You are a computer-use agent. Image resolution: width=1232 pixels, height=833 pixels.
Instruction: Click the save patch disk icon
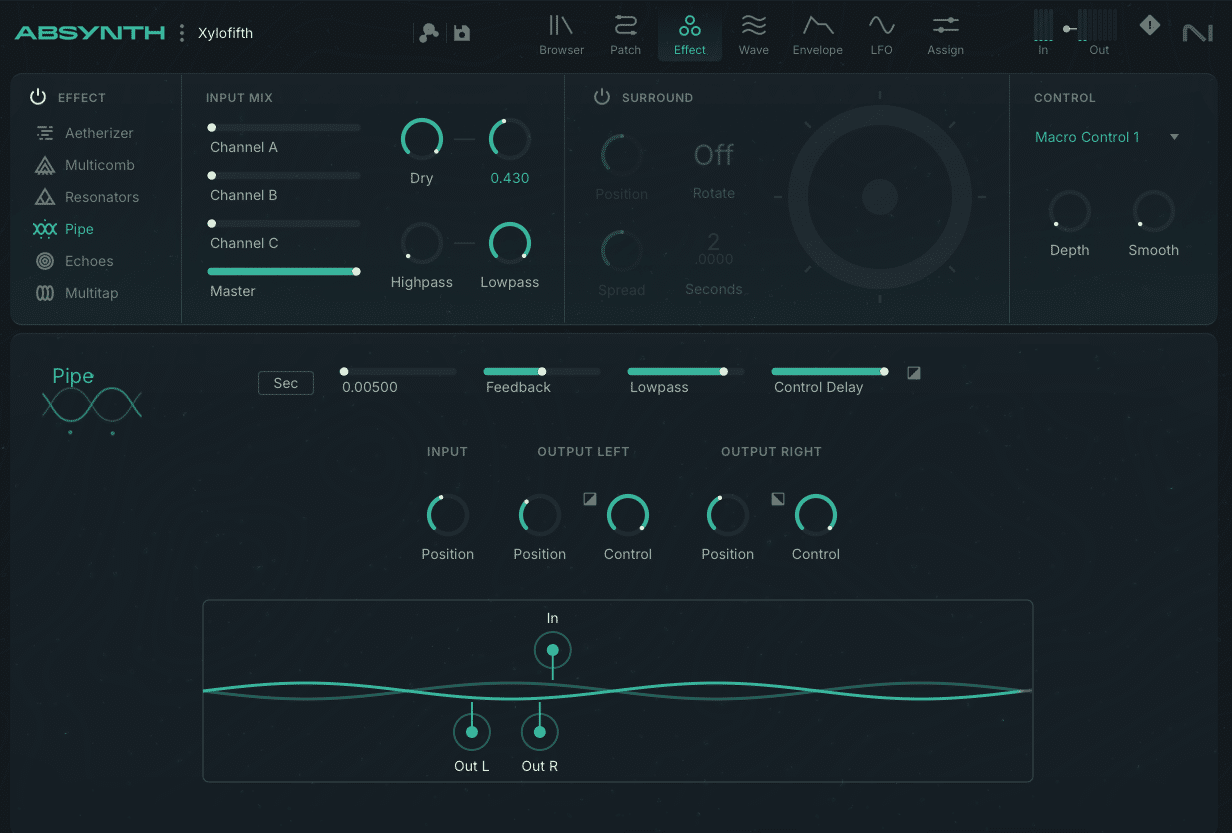coord(460,33)
